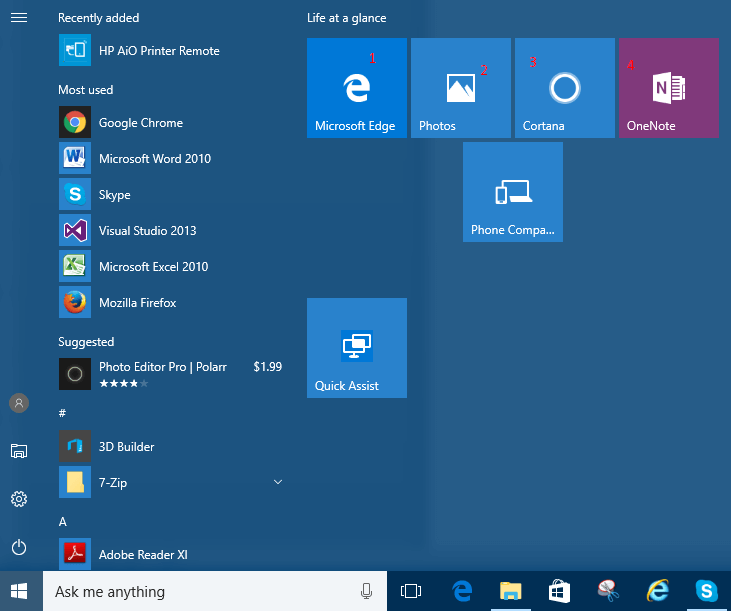731x611 pixels.
Task: Open the Microsoft Edge tile
Action: [x=356, y=88]
